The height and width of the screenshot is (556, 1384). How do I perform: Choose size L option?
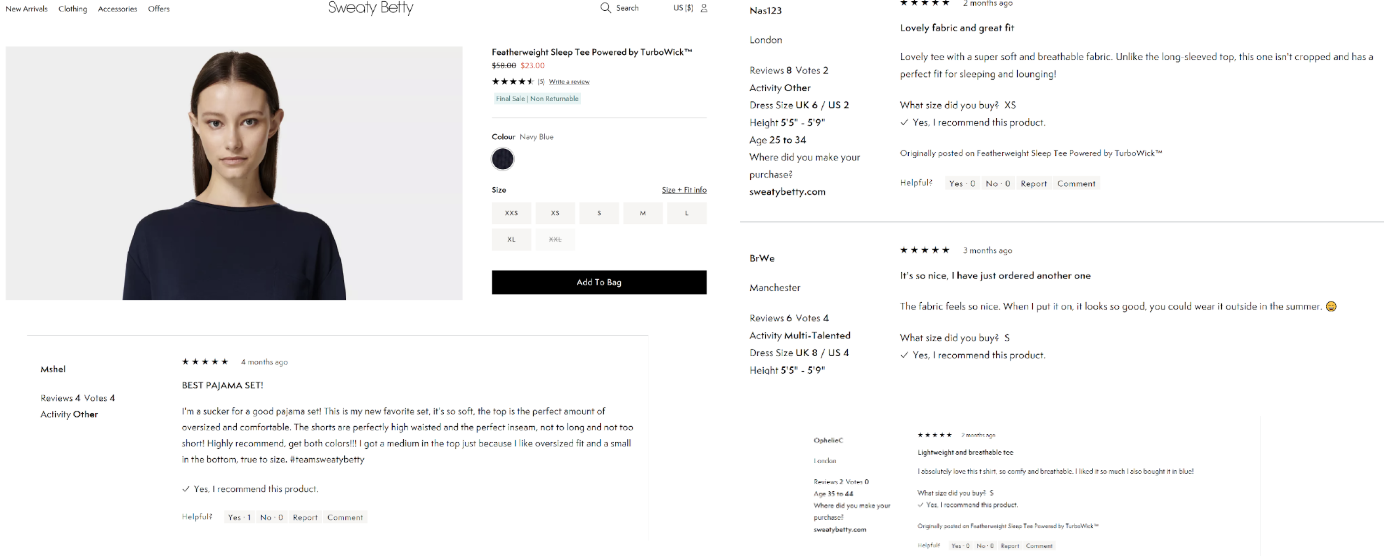(686, 213)
